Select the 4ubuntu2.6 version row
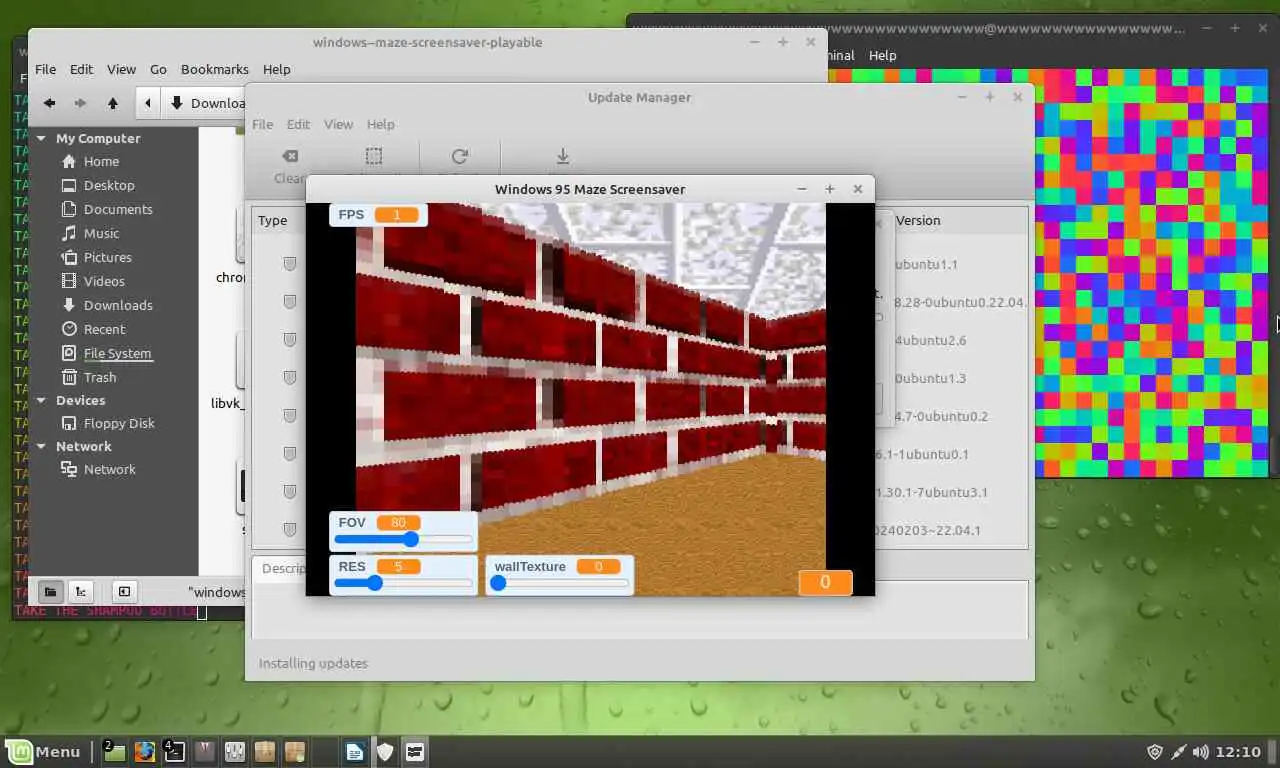Screen dimensions: 1280x768 (x=930, y=340)
